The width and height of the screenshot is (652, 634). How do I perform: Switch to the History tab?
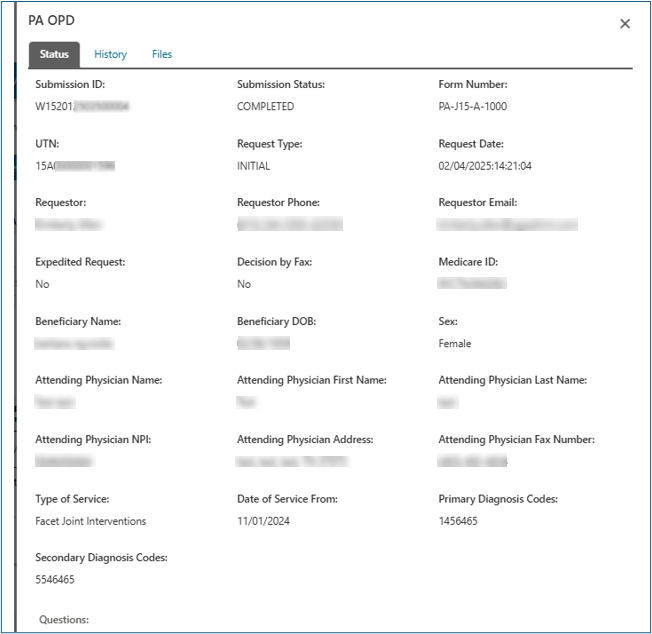[110, 54]
